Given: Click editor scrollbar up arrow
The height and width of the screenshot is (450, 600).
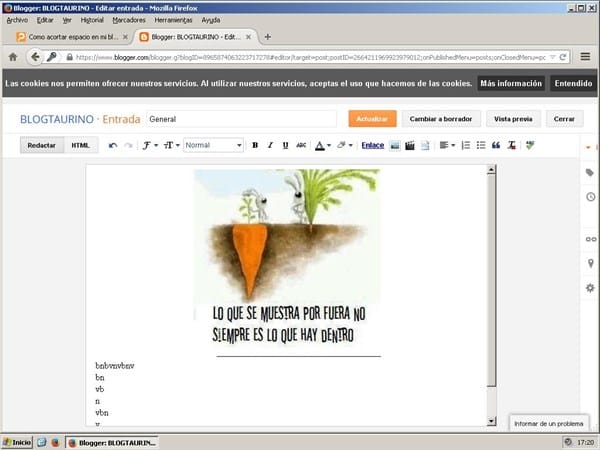Looking at the screenshot, I should pyautogui.click(x=491, y=170).
